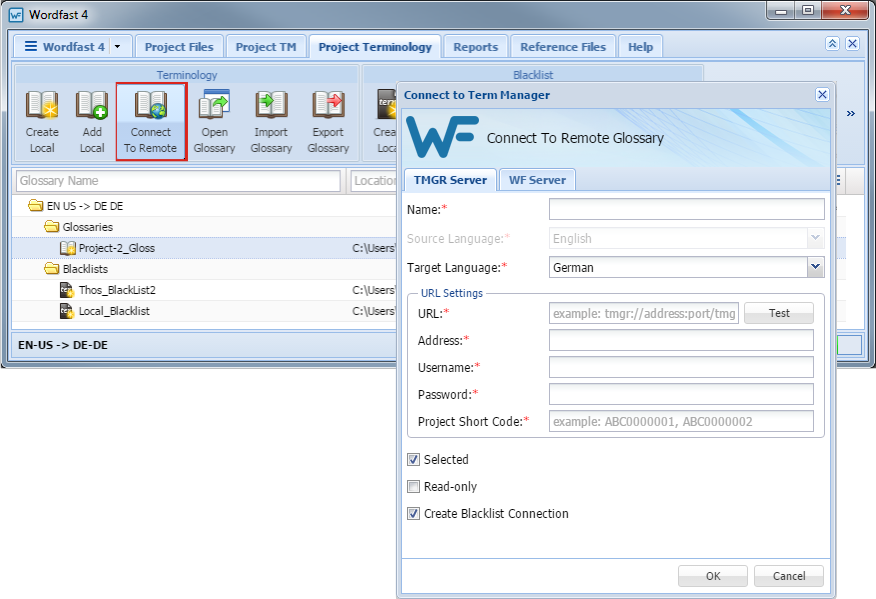Show more ribbon tools with the double chevron
The image size is (876, 599).
click(850, 114)
